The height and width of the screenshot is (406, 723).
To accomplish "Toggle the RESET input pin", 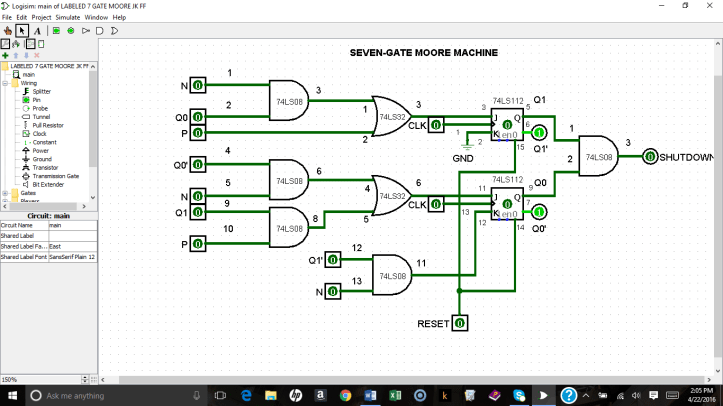I will [x=459, y=323].
